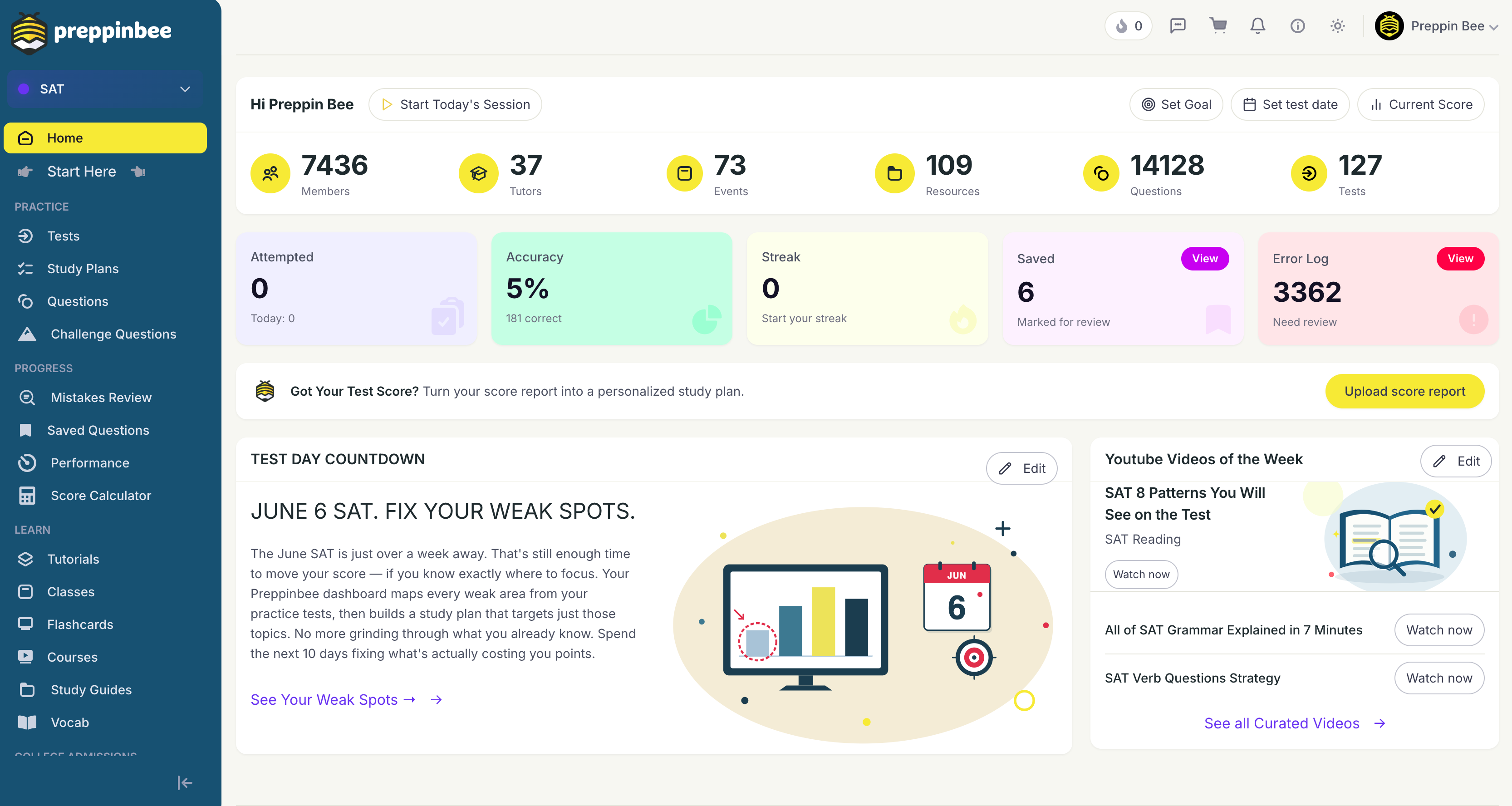Click the Set test date button
Screen dimensions: 1512x806
tap(1290, 104)
